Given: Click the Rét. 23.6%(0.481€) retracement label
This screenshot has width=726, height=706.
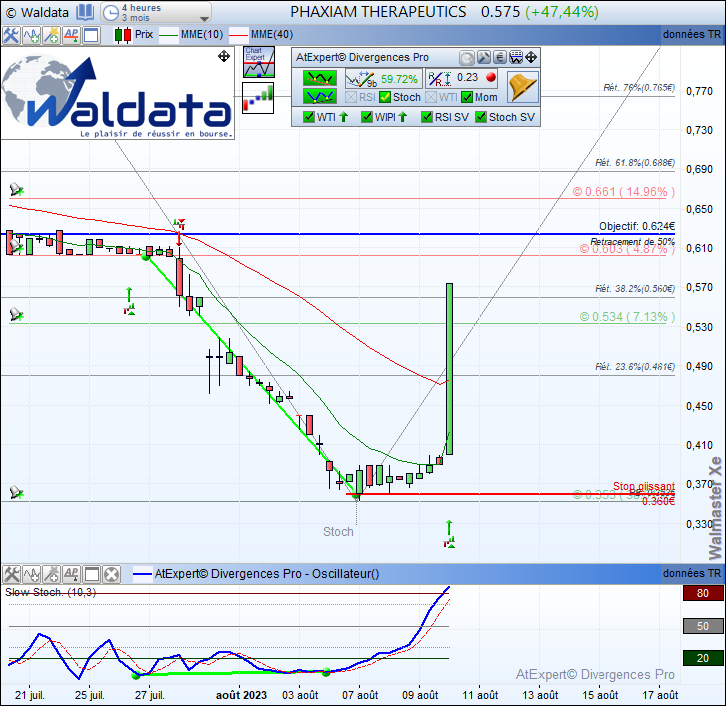Looking at the screenshot, I should [x=635, y=367].
